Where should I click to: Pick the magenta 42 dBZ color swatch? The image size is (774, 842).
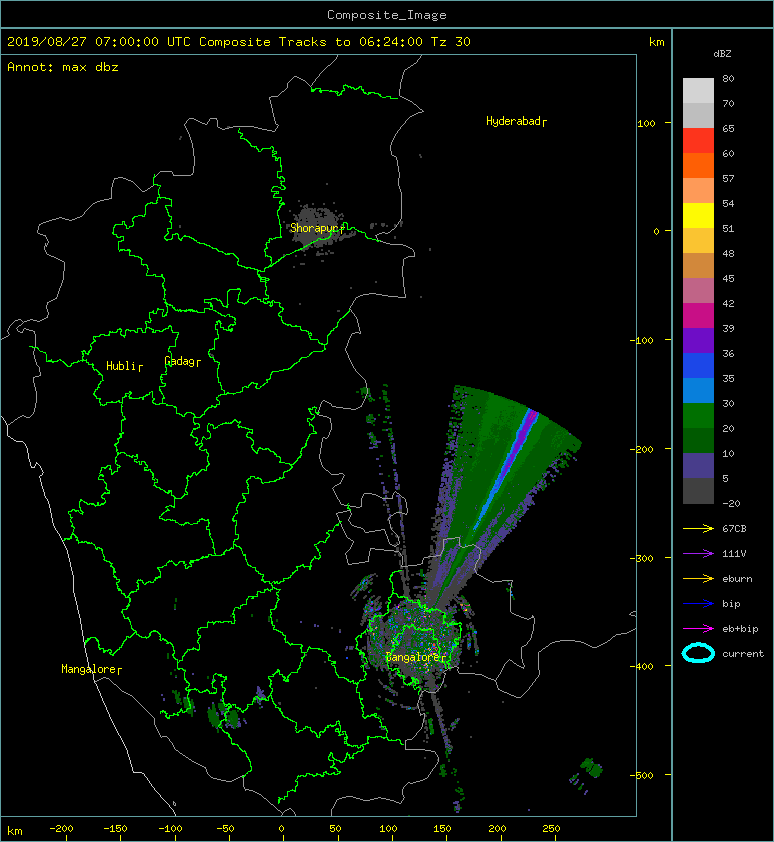pyautogui.click(x=698, y=315)
